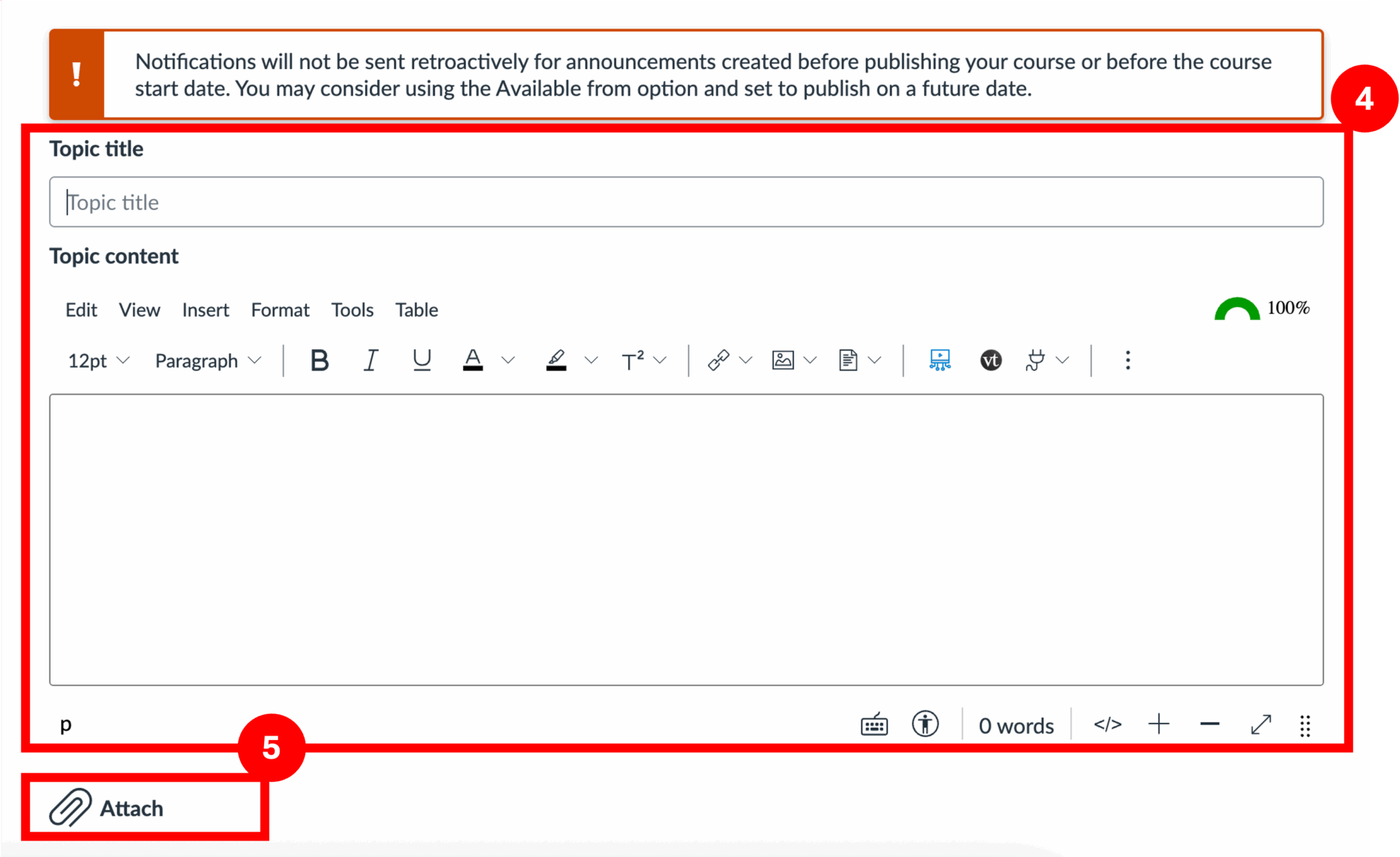Toggle italic formatting
This screenshot has height=857, width=1400.
[370, 360]
